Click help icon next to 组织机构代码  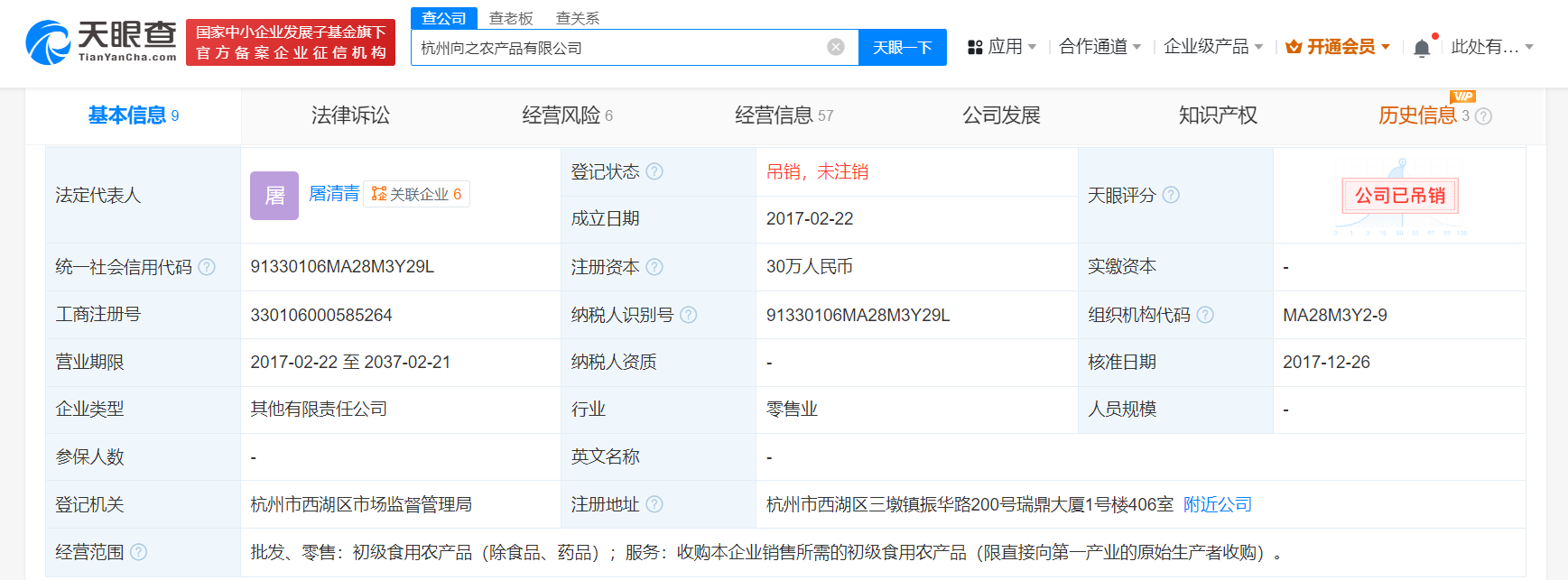[x=1205, y=315]
